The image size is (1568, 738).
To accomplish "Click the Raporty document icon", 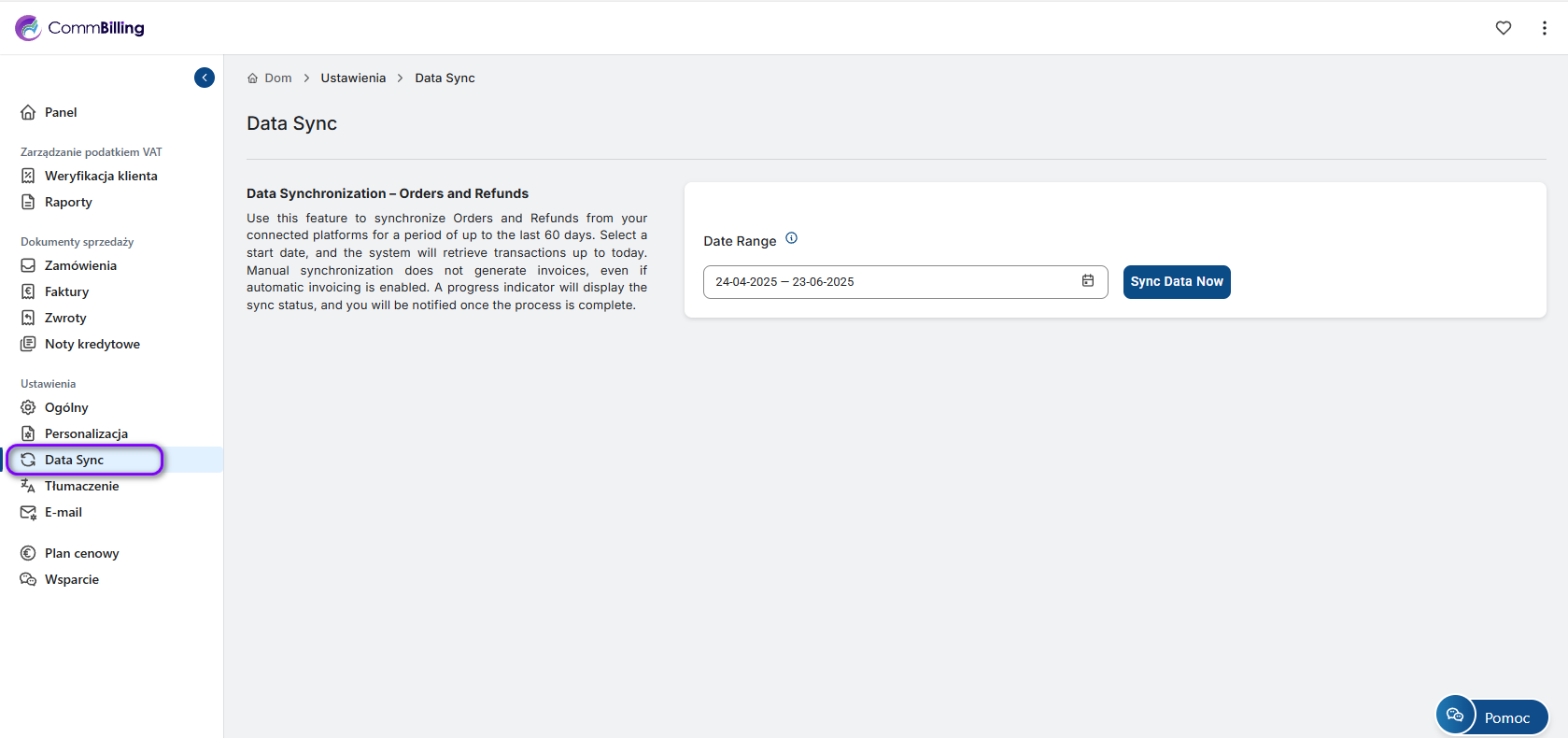I will click(28, 202).
